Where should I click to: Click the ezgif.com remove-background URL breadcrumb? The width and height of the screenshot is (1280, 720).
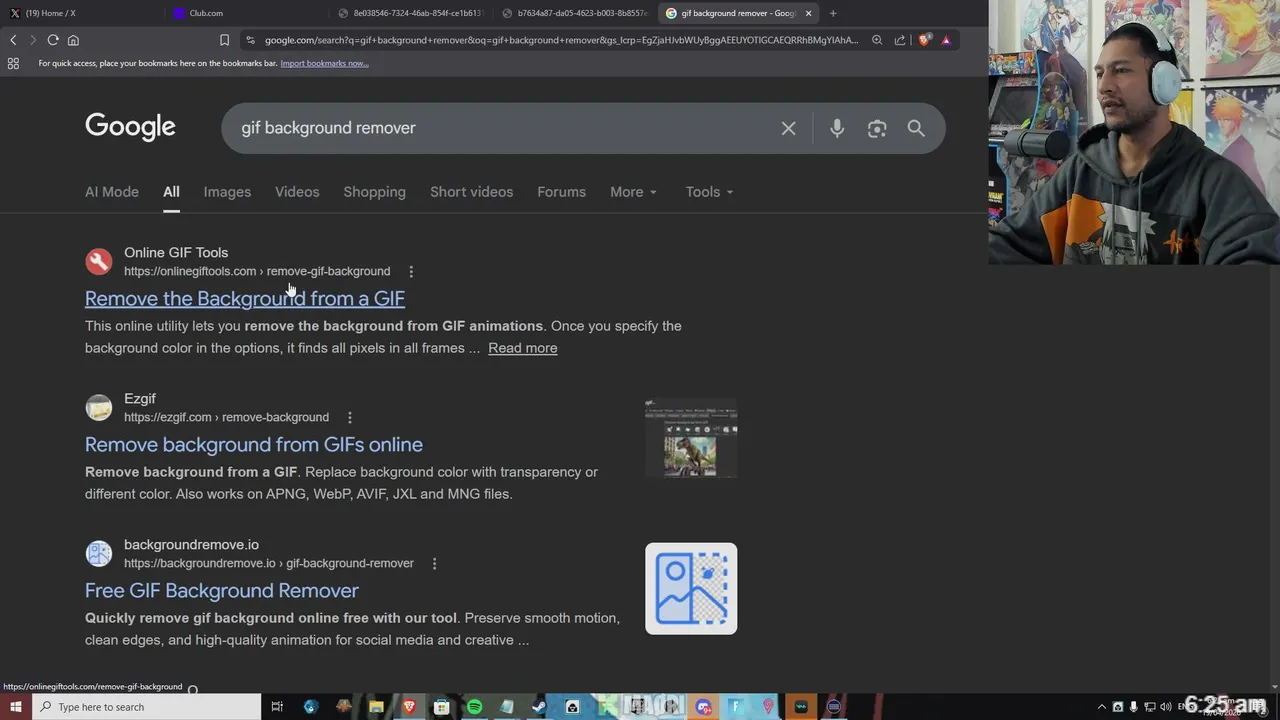pyautogui.click(x=226, y=417)
